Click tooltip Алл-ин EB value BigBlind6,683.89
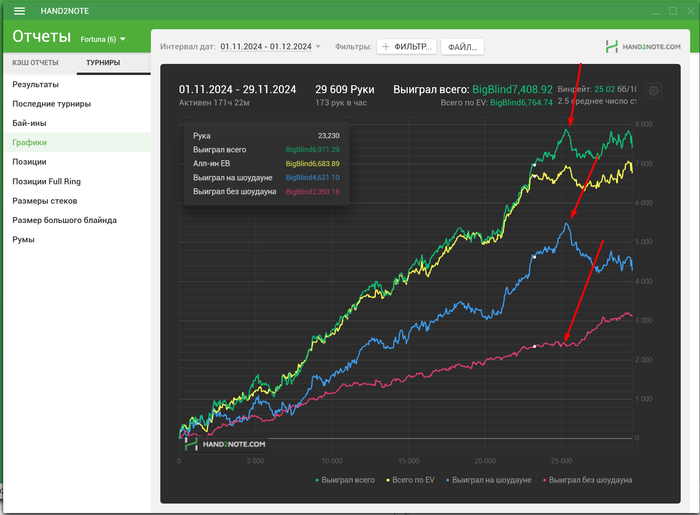 click(312, 163)
